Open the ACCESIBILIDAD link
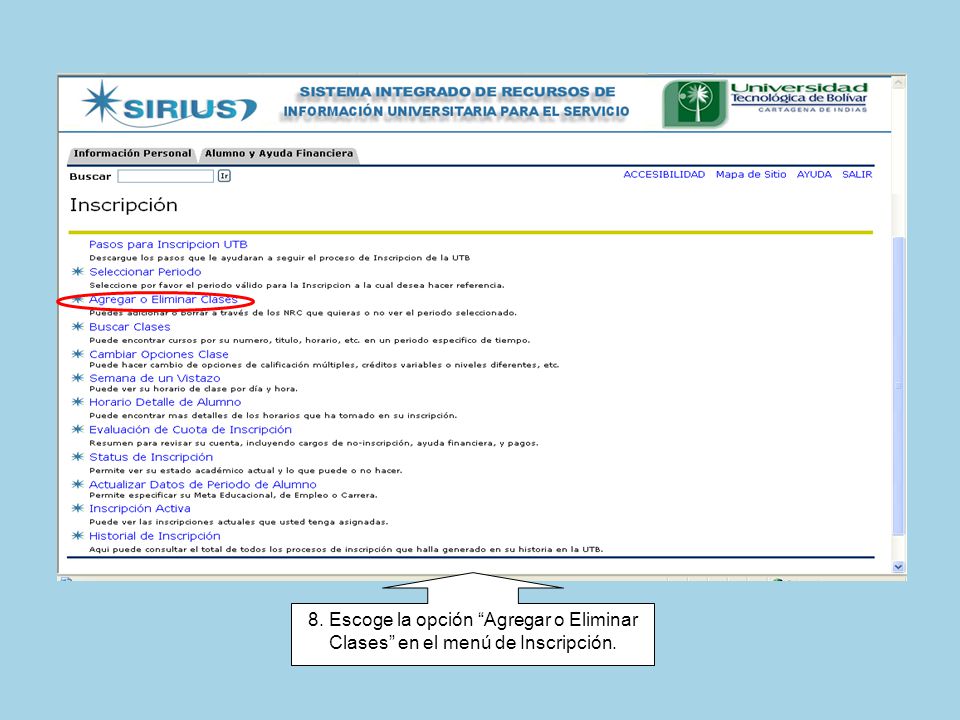 point(664,174)
